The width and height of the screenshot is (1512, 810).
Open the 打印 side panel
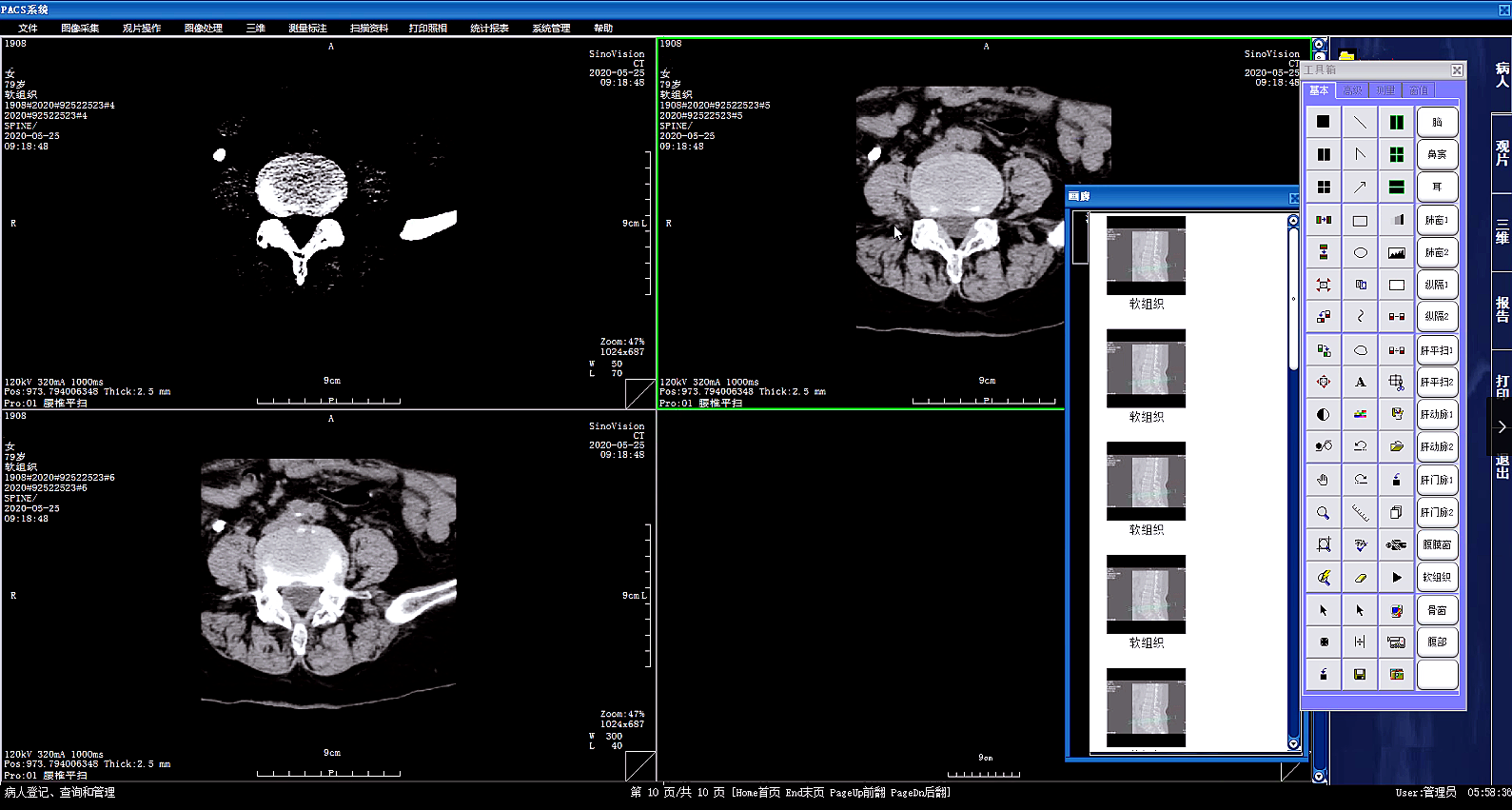(x=1502, y=385)
